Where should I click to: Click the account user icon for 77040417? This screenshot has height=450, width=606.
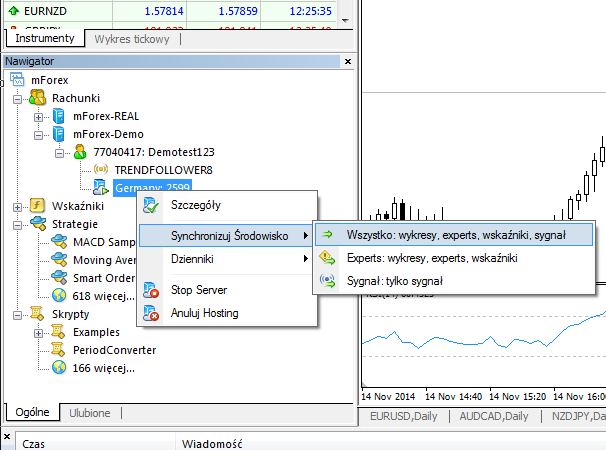[x=80, y=152]
